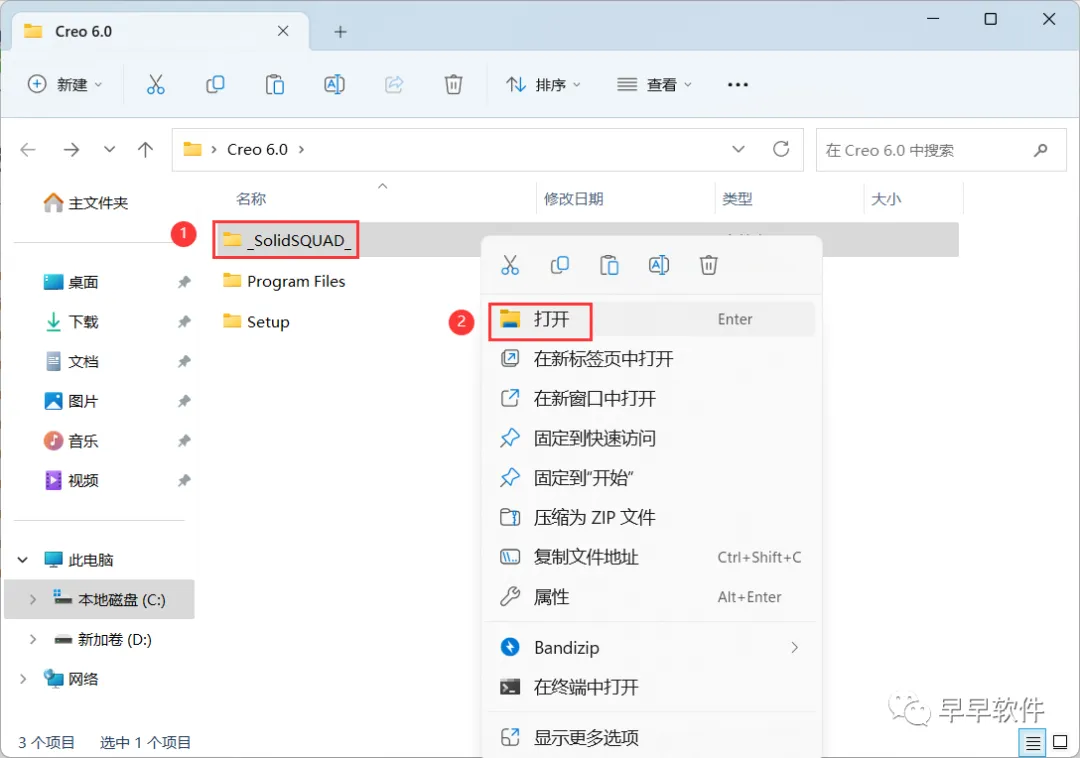Screen dimensions: 1080x758
Task: Click chevron after Creo 6.0 in address bar
Action: [x=302, y=149]
